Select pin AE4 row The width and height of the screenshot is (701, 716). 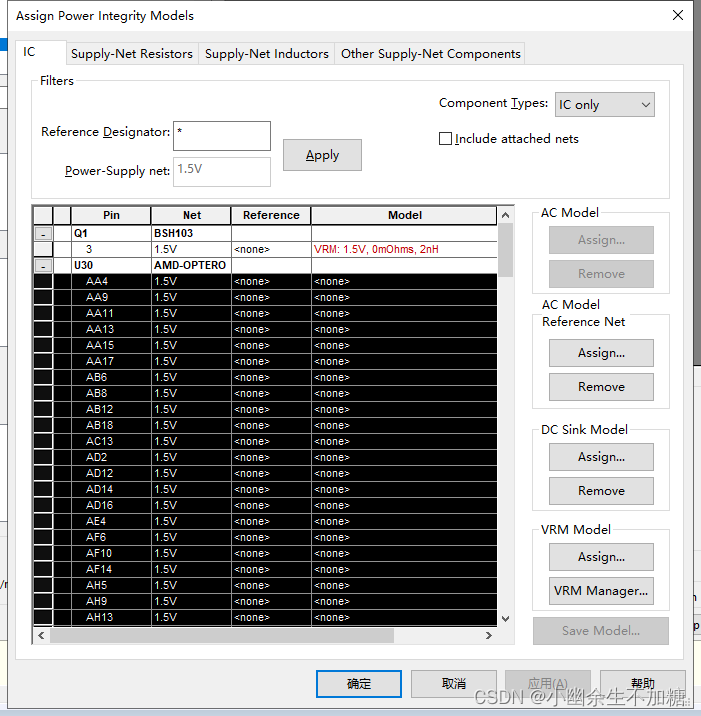(x=265, y=521)
